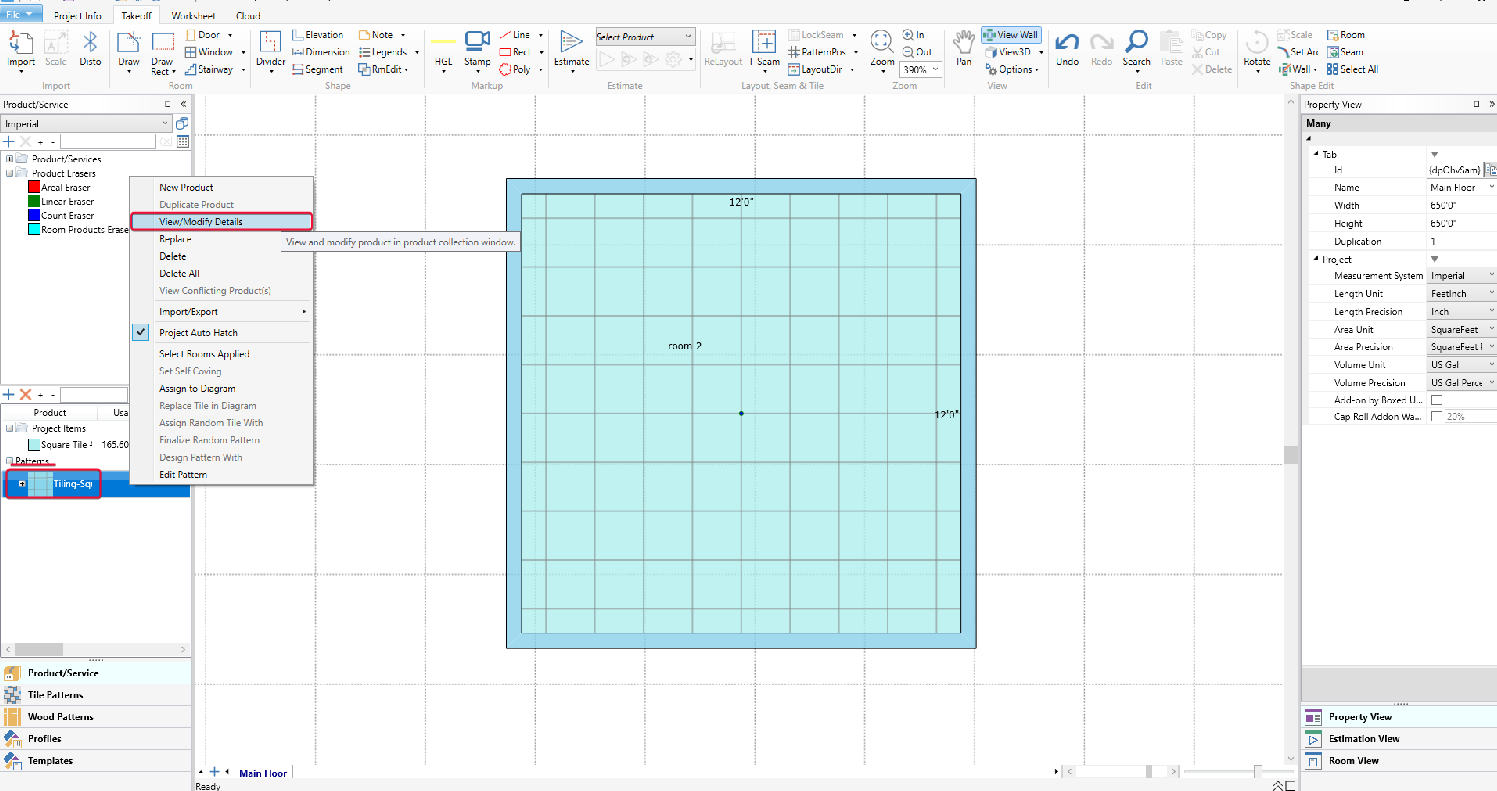The width and height of the screenshot is (1497, 791).
Task: Click the Name field showing Main Floor
Action: [1461, 187]
